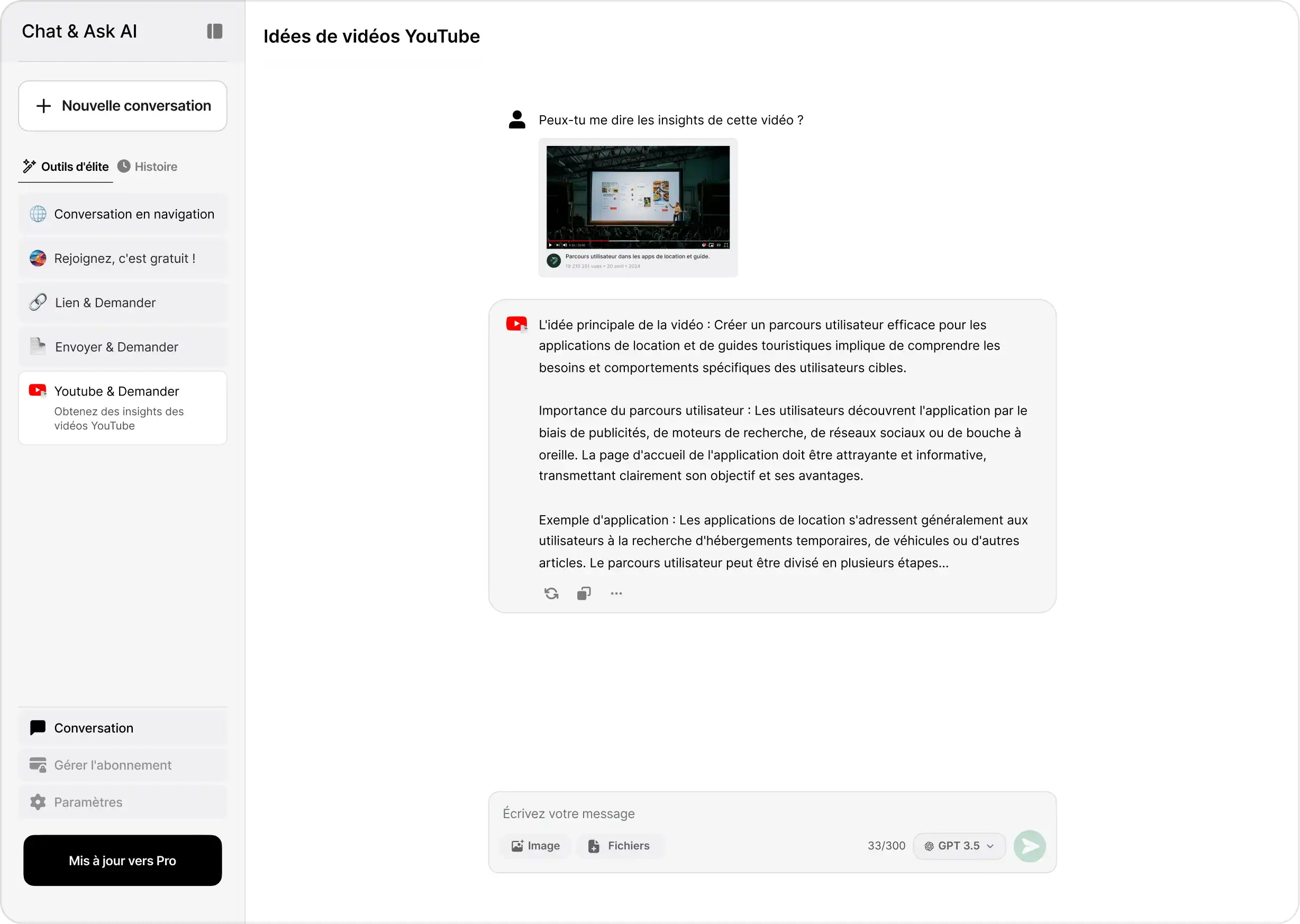Open Conversation en navigation tool
Viewport: 1300px width, 924px height.
coord(122,214)
